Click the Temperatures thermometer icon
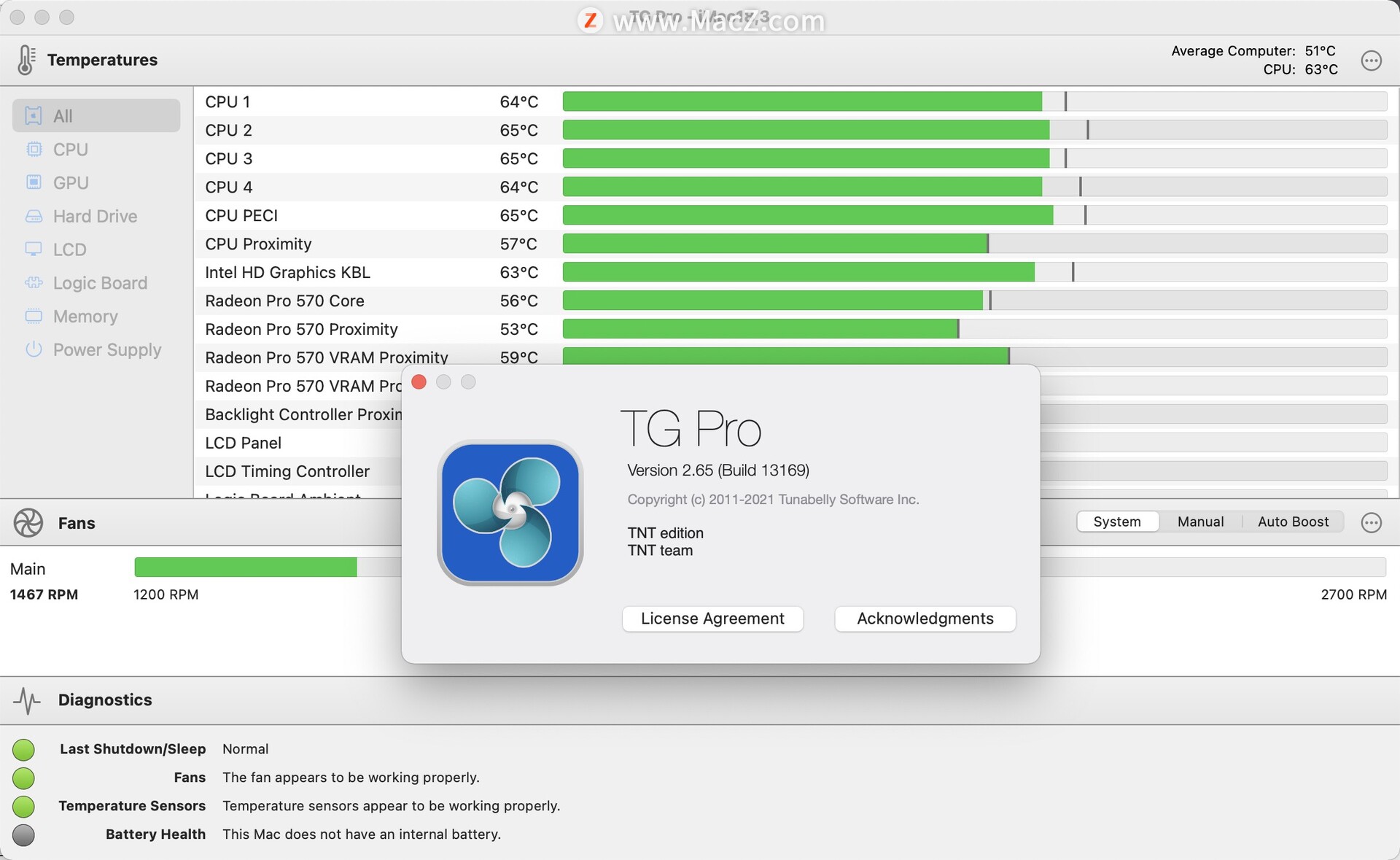The image size is (1400, 860). pyautogui.click(x=25, y=58)
